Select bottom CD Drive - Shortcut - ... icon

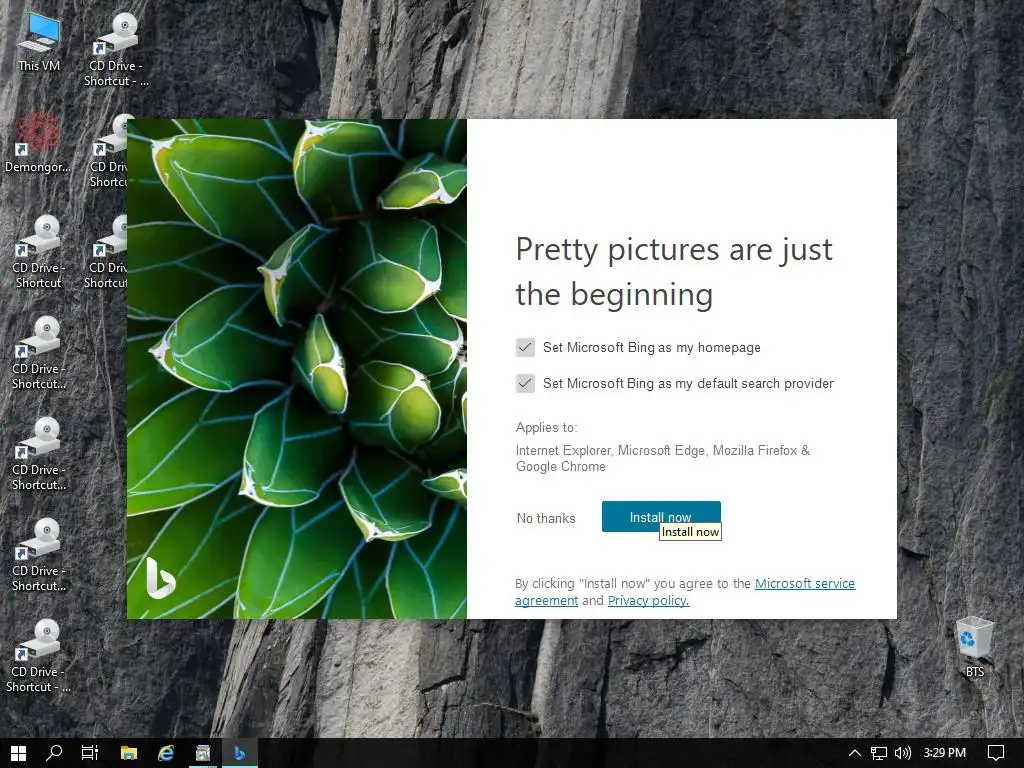38,656
